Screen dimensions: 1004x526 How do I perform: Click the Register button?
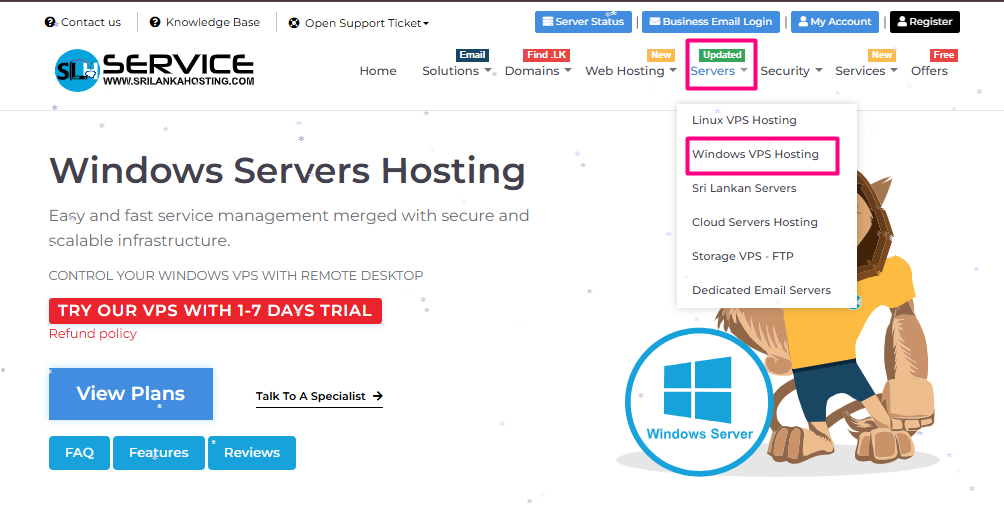pyautogui.click(x=924, y=22)
